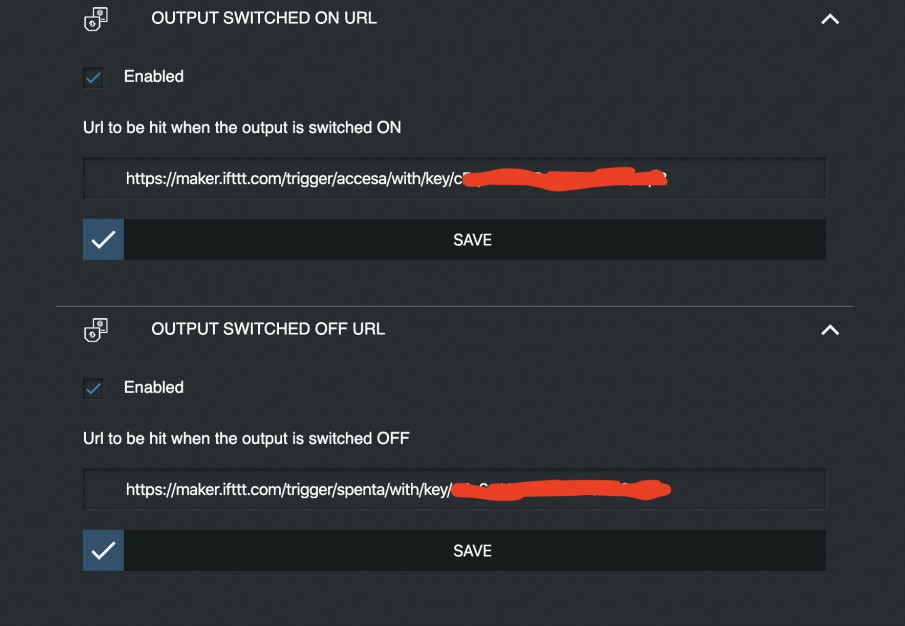This screenshot has height=626, width=905.
Task: Click the Enabled label under Output Switched OFF
Action: tap(154, 387)
